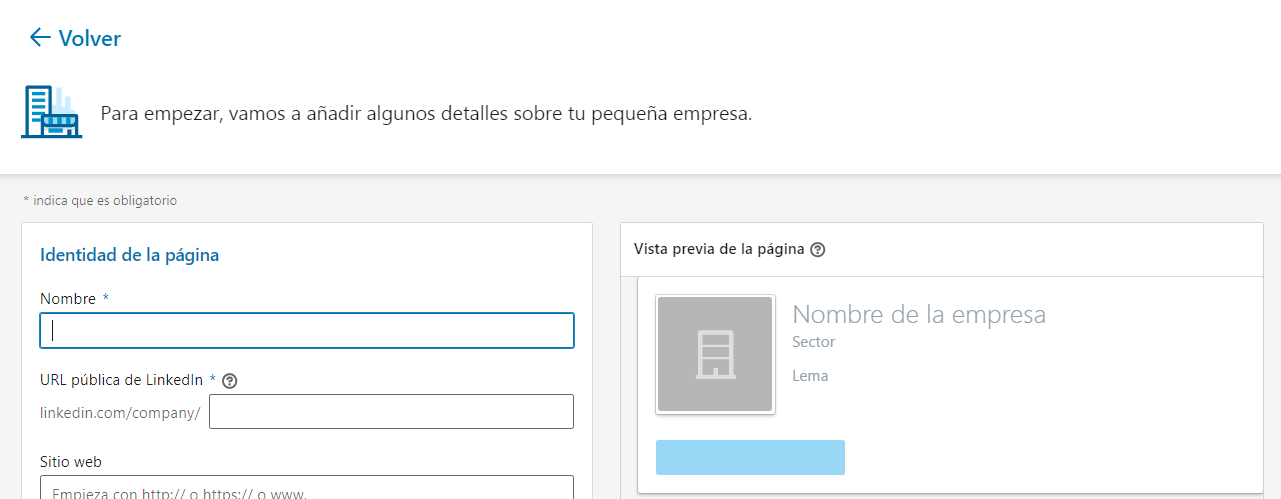This screenshot has width=1281, height=499.
Task: Select the Nombre de la empresa preview title
Action: coord(918,314)
